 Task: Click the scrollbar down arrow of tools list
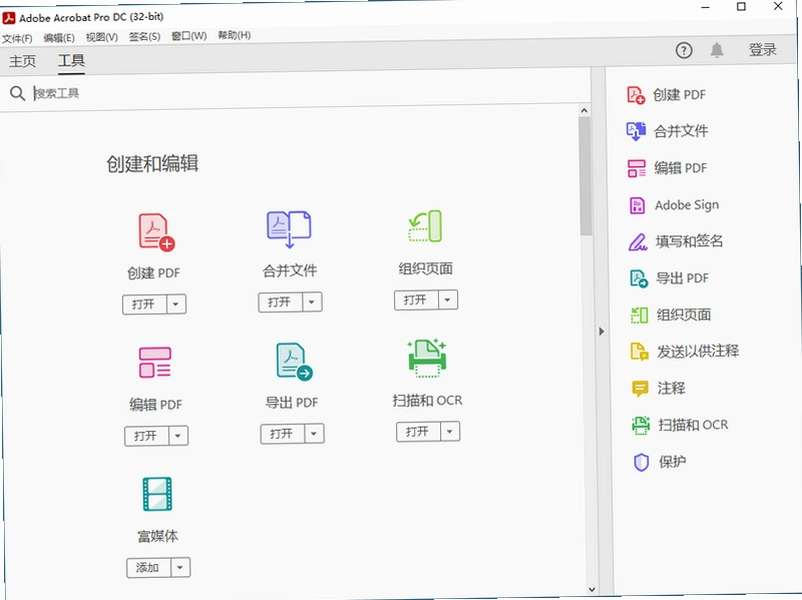point(592,590)
